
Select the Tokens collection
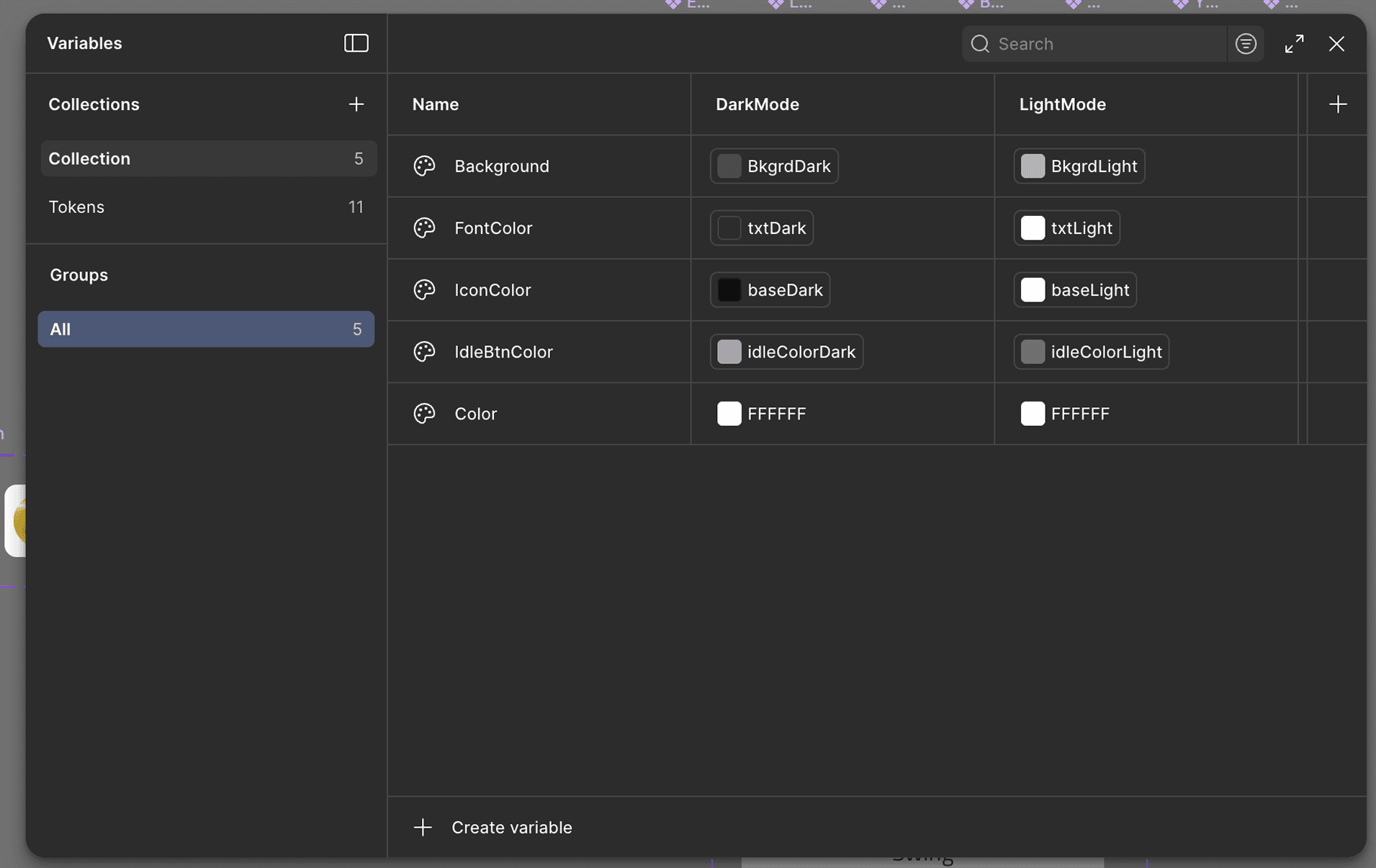(77, 207)
